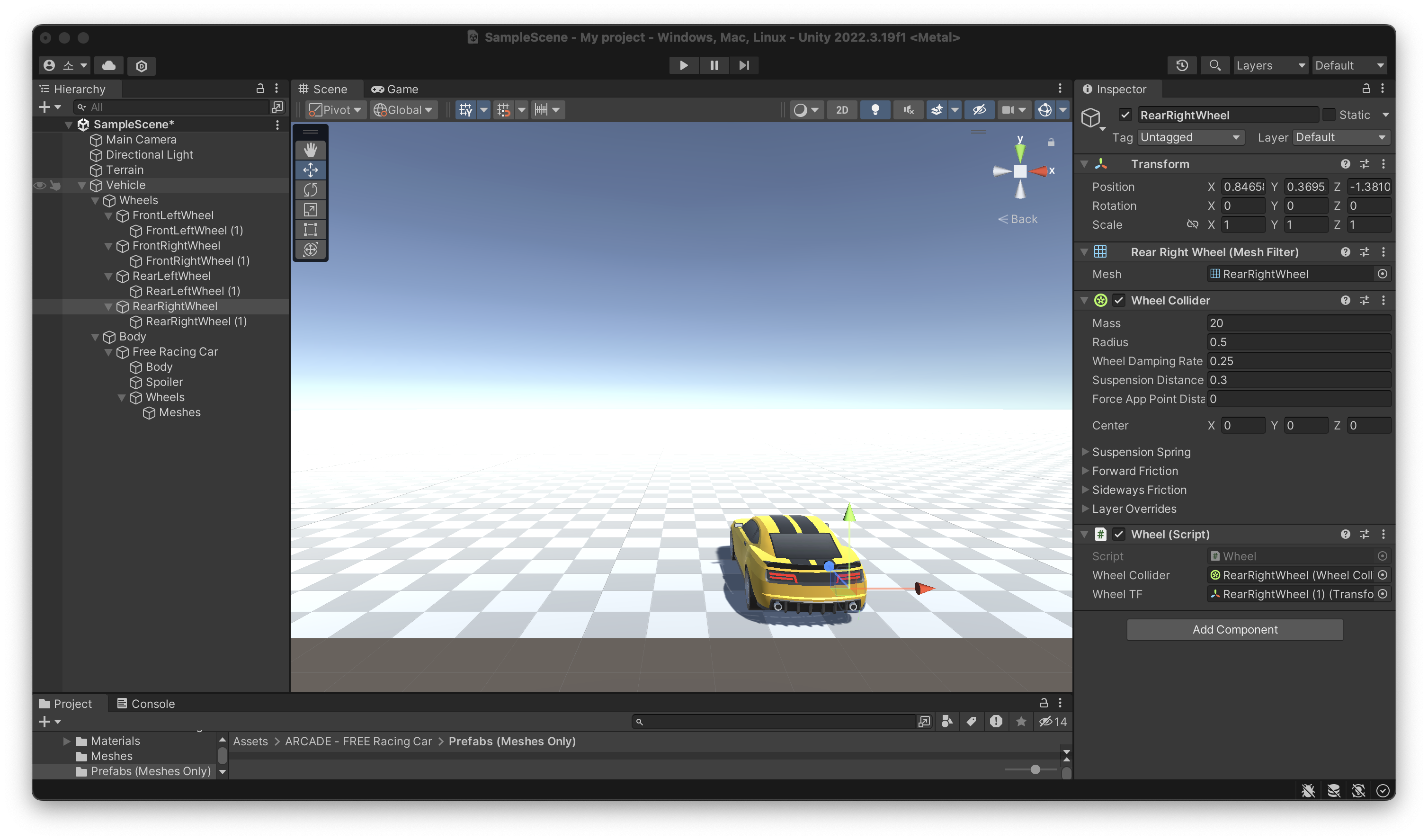Open the Tag Untagged dropdown
Viewport: 1428px width, 840px height.
click(x=1189, y=137)
